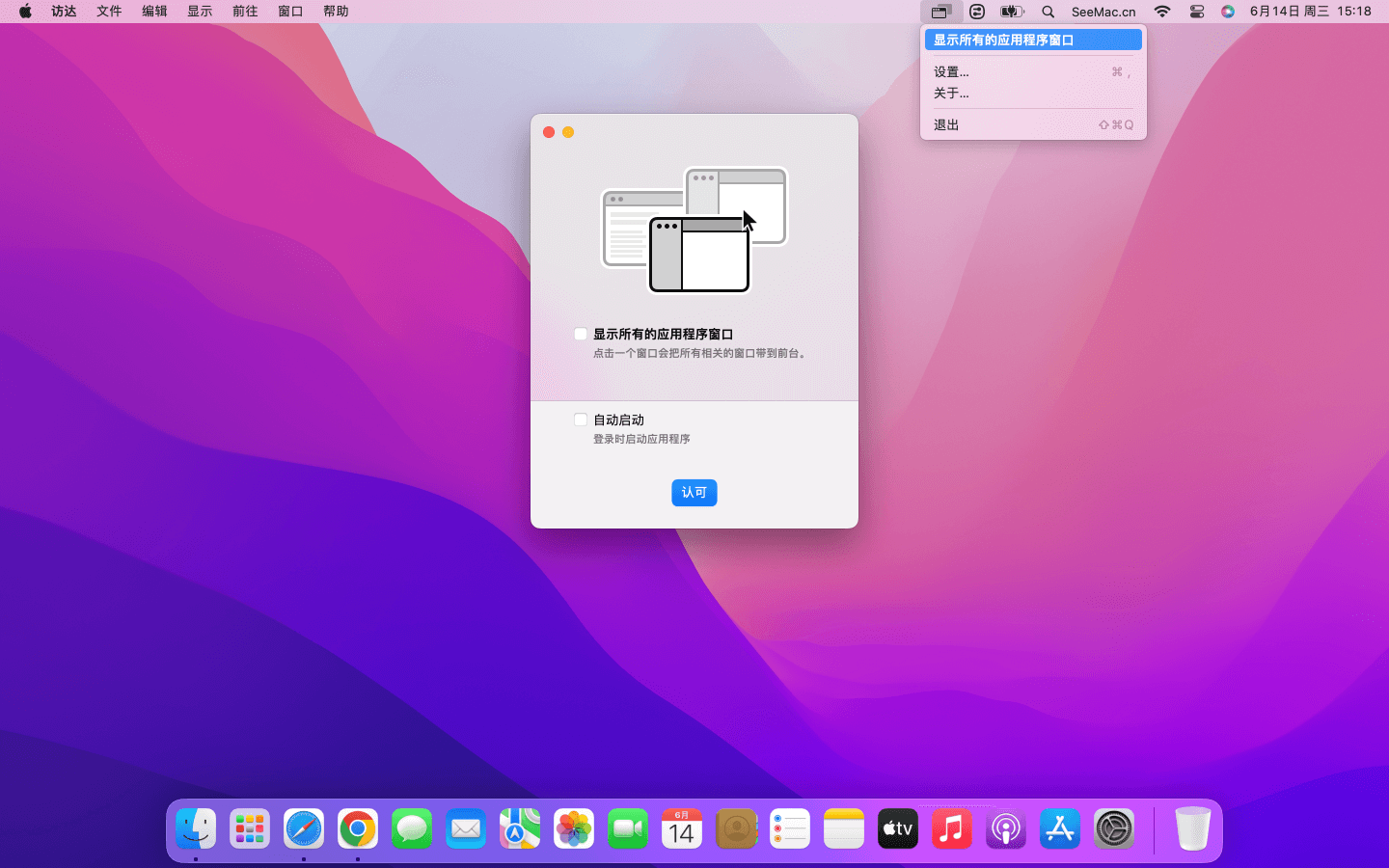1389x868 pixels.
Task: Select 显示所有的应用程序窗口 in the dropdown menu
Action: [x=1032, y=40]
